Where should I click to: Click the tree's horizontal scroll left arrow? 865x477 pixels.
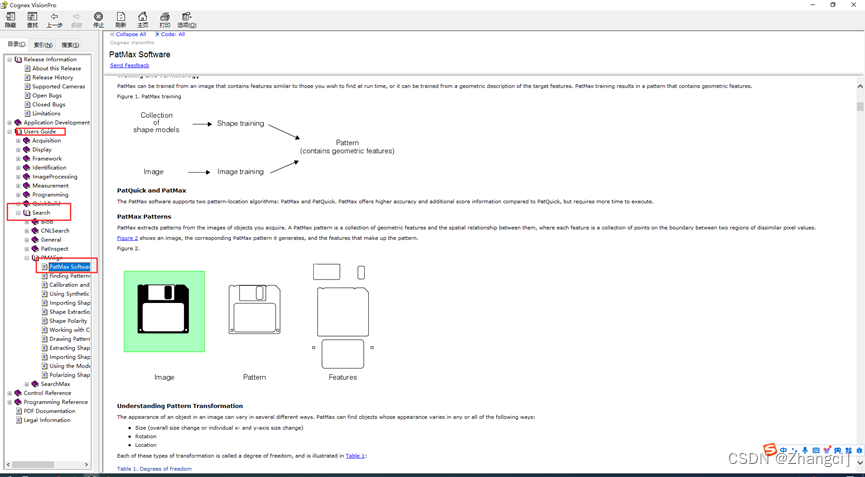[x=8, y=464]
